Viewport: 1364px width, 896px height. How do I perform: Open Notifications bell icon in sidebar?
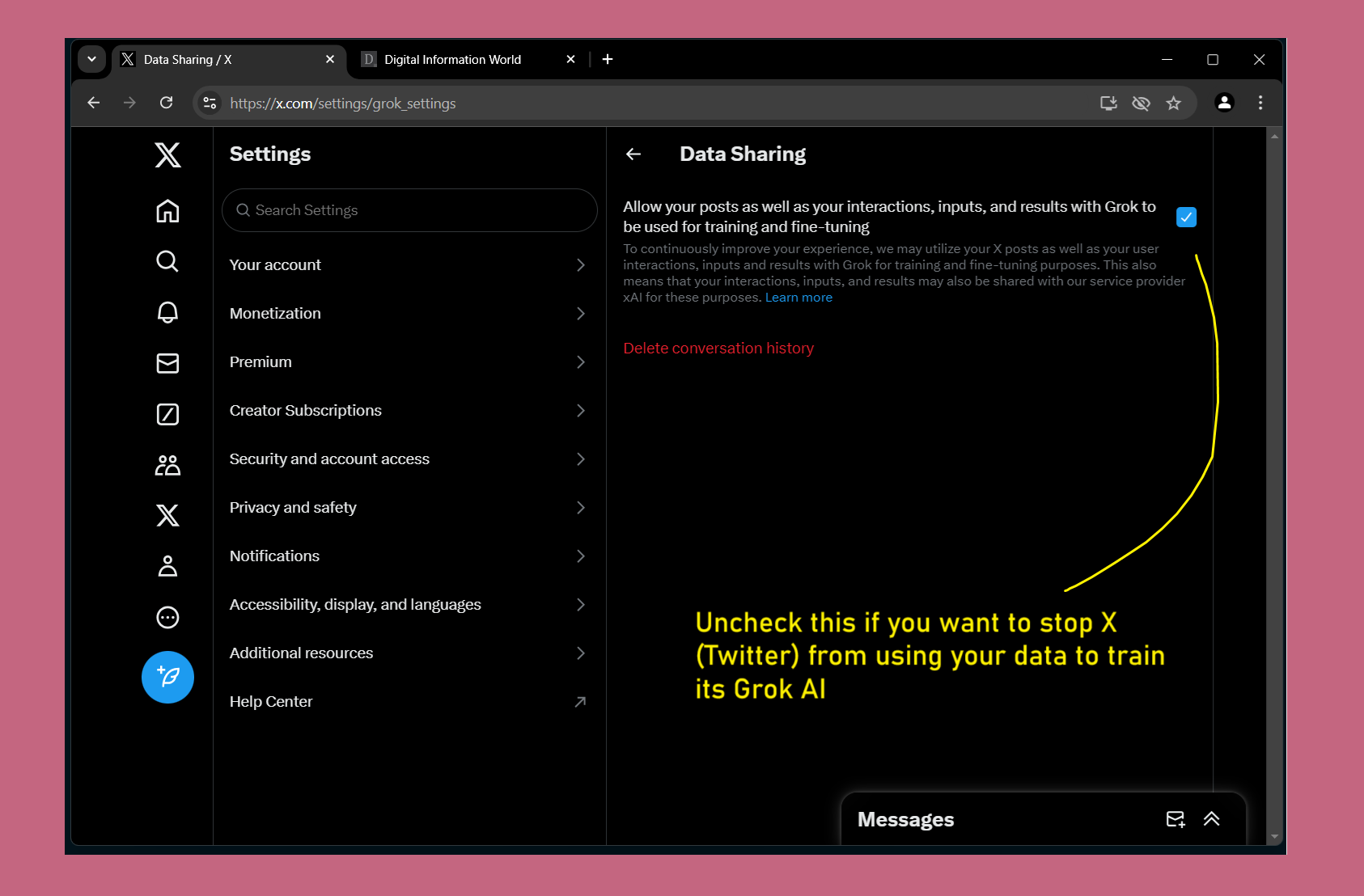[167, 312]
